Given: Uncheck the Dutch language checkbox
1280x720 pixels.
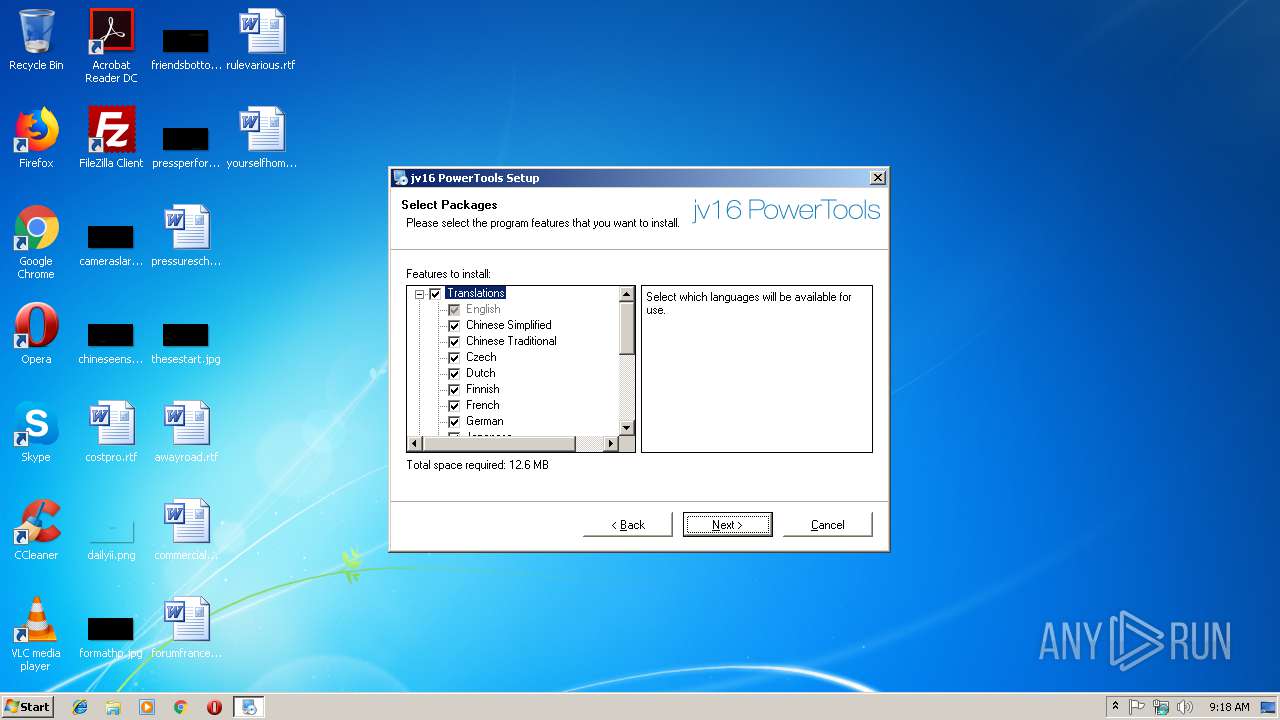Looking at the screenshot, I should [454, 374].
